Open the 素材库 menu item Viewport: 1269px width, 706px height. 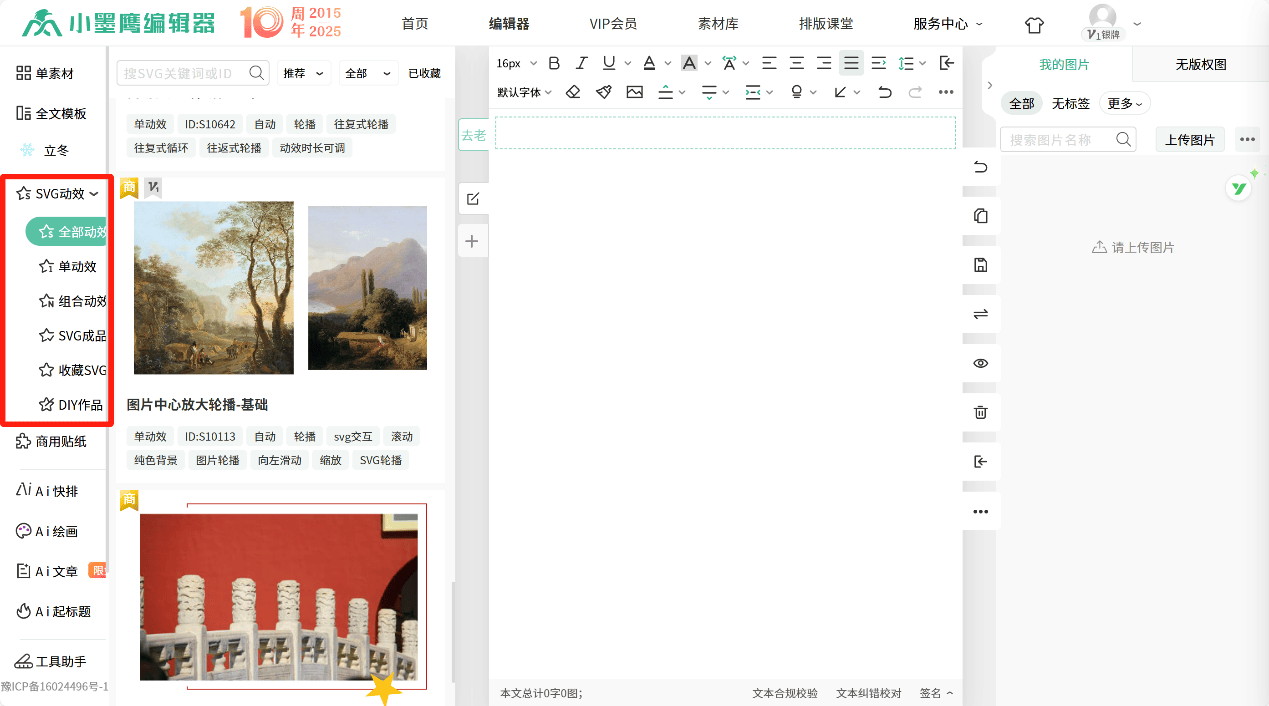[718, 24]
